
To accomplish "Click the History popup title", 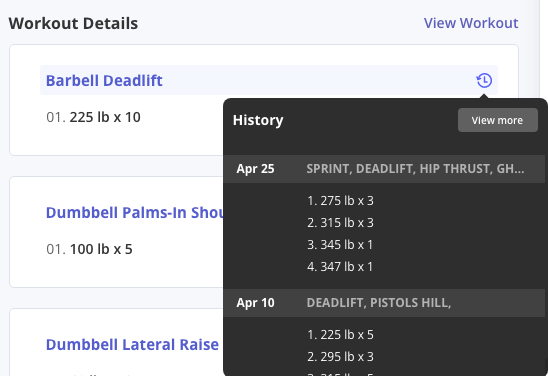I will 258,120.
